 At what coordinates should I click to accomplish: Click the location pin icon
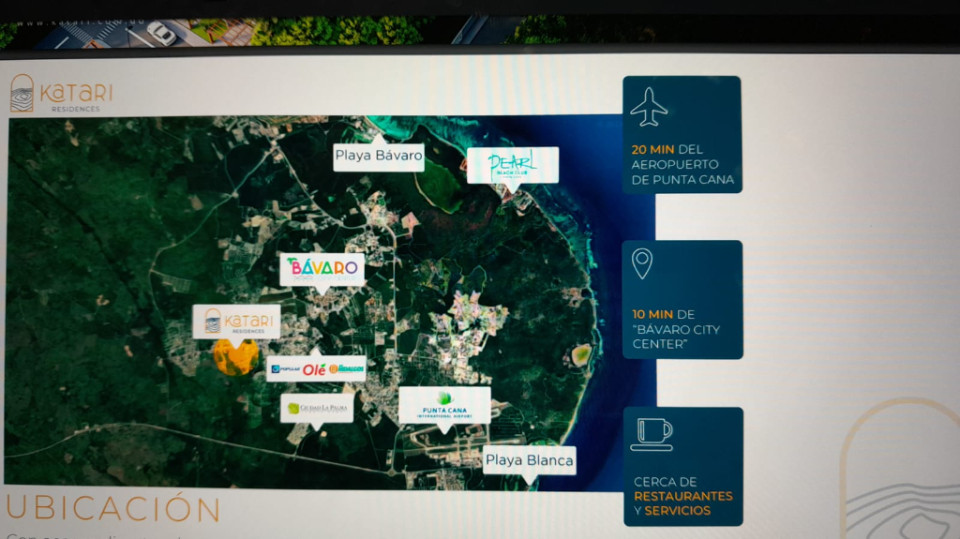click(x=642, y=264)
